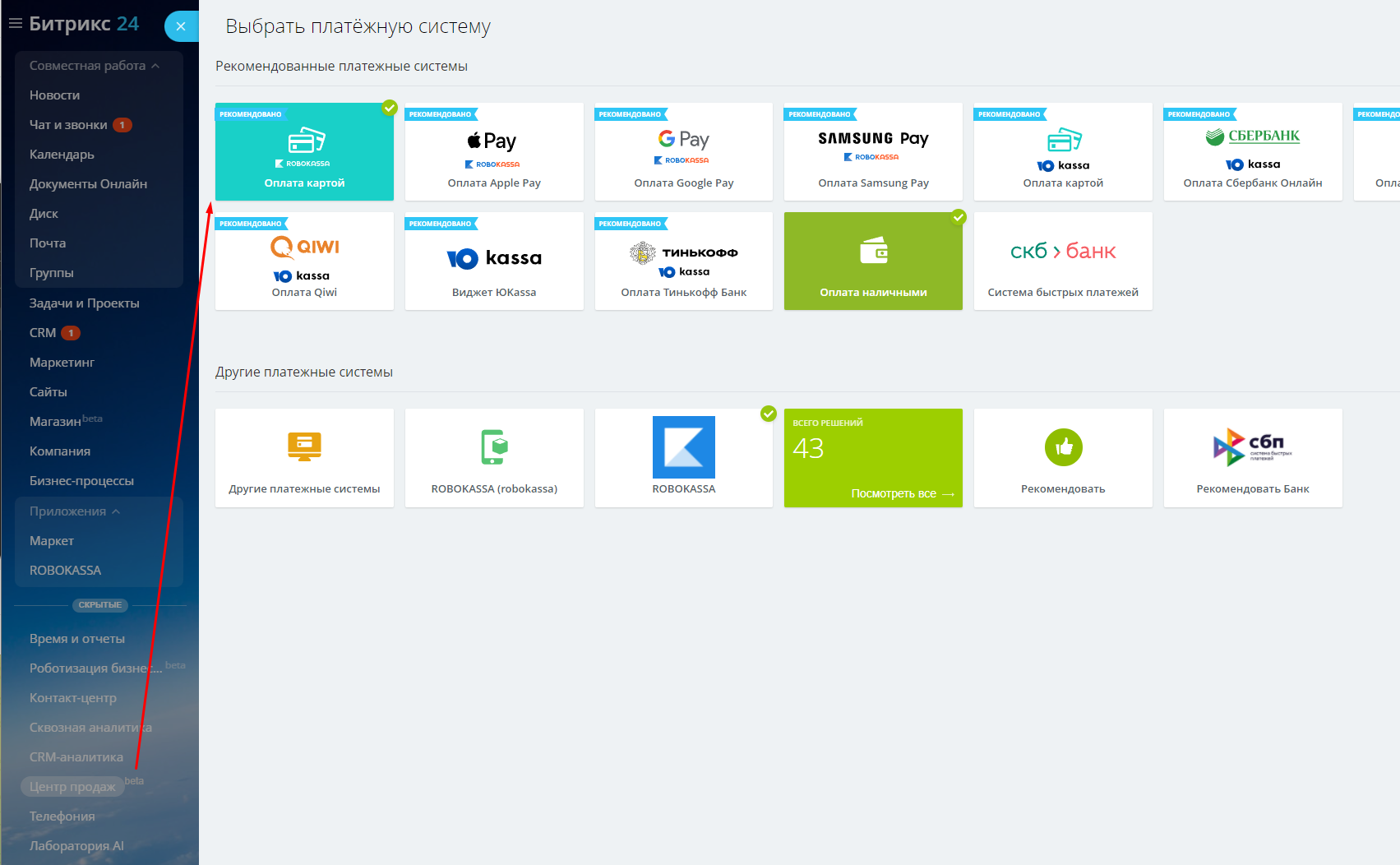Click the Система быстрых платежей label
Screen dimensions: 1400x865
point(1063,293)
